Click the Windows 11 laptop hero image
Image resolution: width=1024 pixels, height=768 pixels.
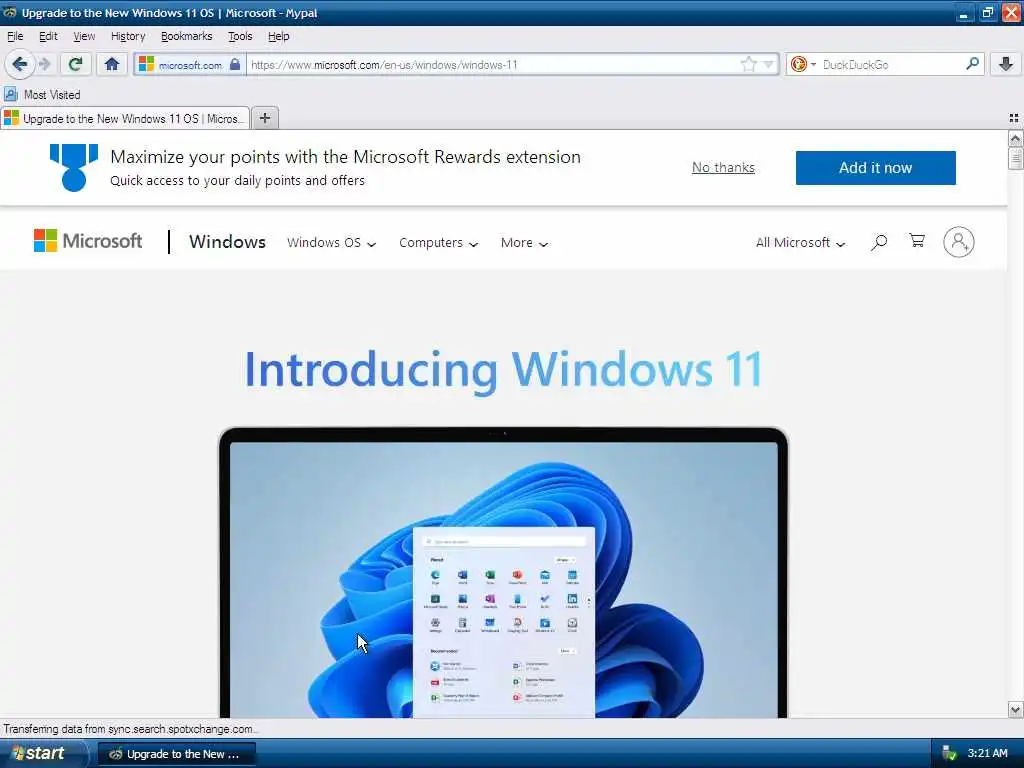[x=503, y=573]
